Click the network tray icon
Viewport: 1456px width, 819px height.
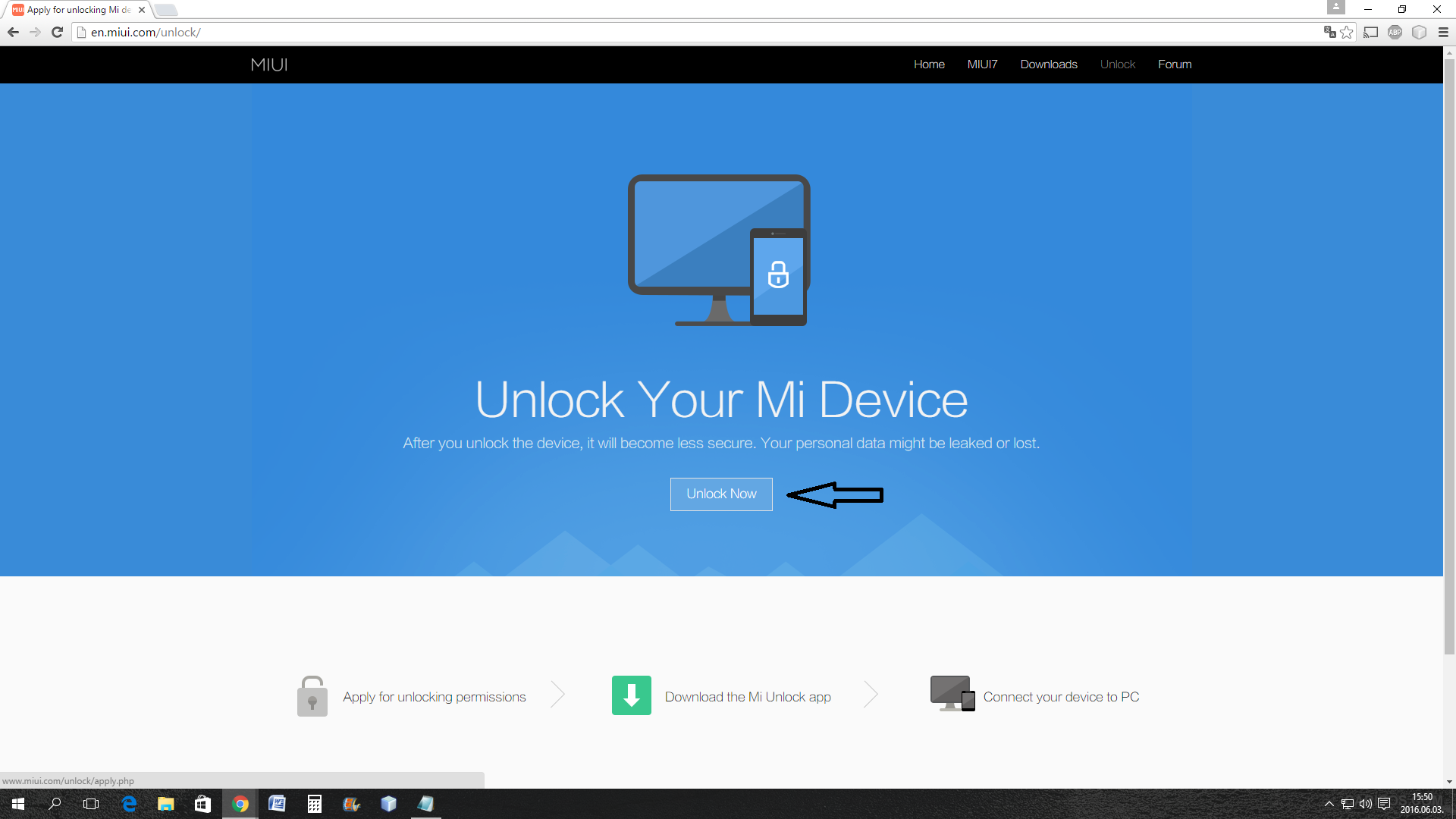pos(1348,804)
